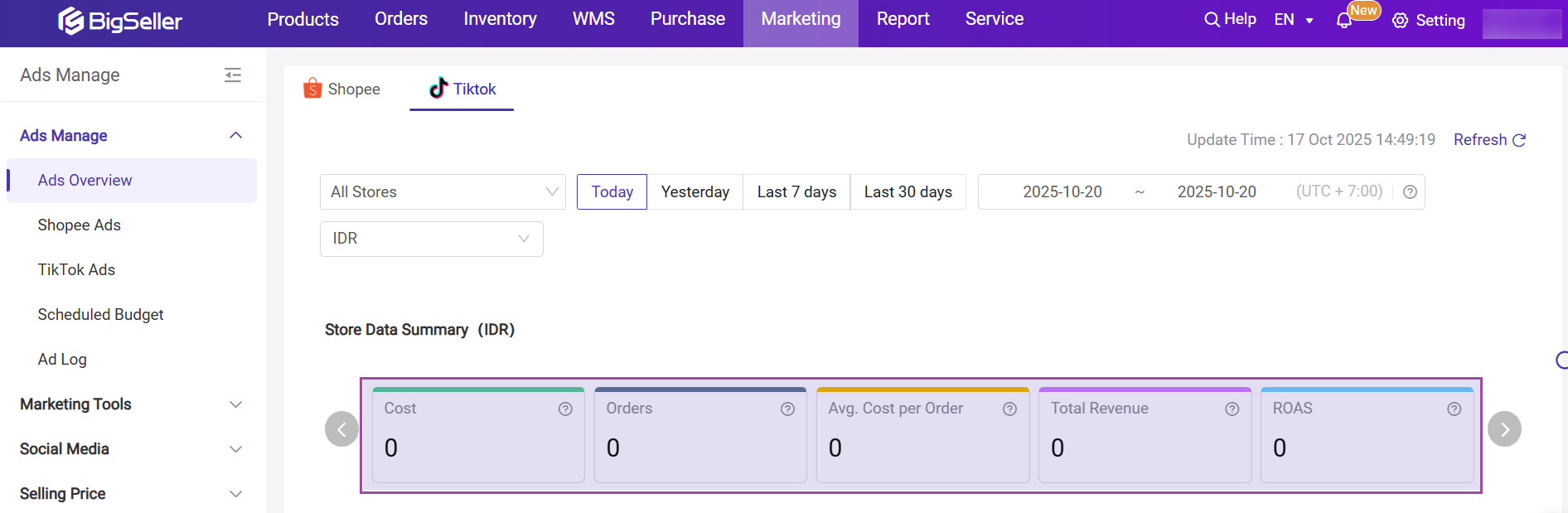Open the All Stores dropdown
The width and height of the screenshot is (1568, 513).
(x=443, y=192)
